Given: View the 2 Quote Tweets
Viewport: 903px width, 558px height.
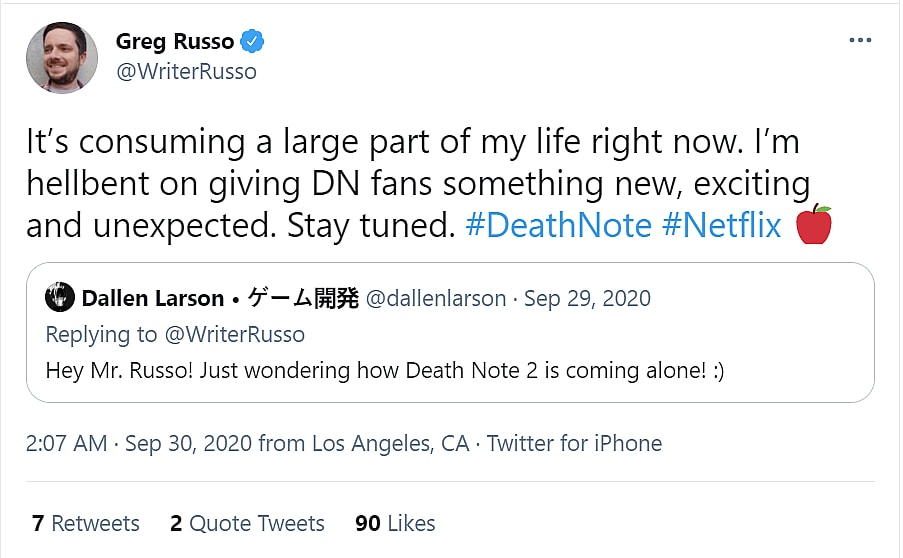Looking at the screenshot, I should click(x=247, y=523).
